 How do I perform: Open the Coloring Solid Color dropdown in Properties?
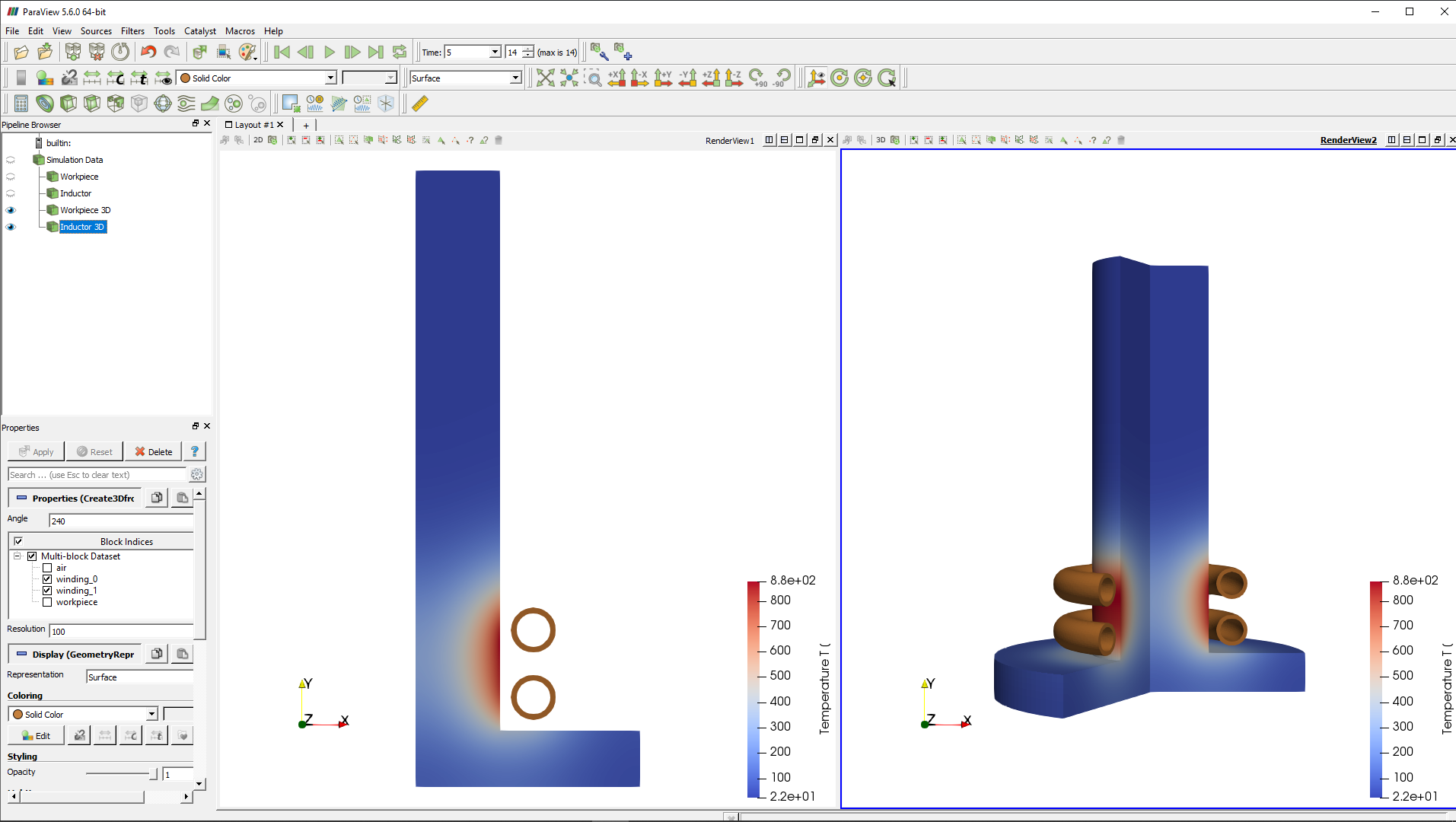(x=82, y=714)
